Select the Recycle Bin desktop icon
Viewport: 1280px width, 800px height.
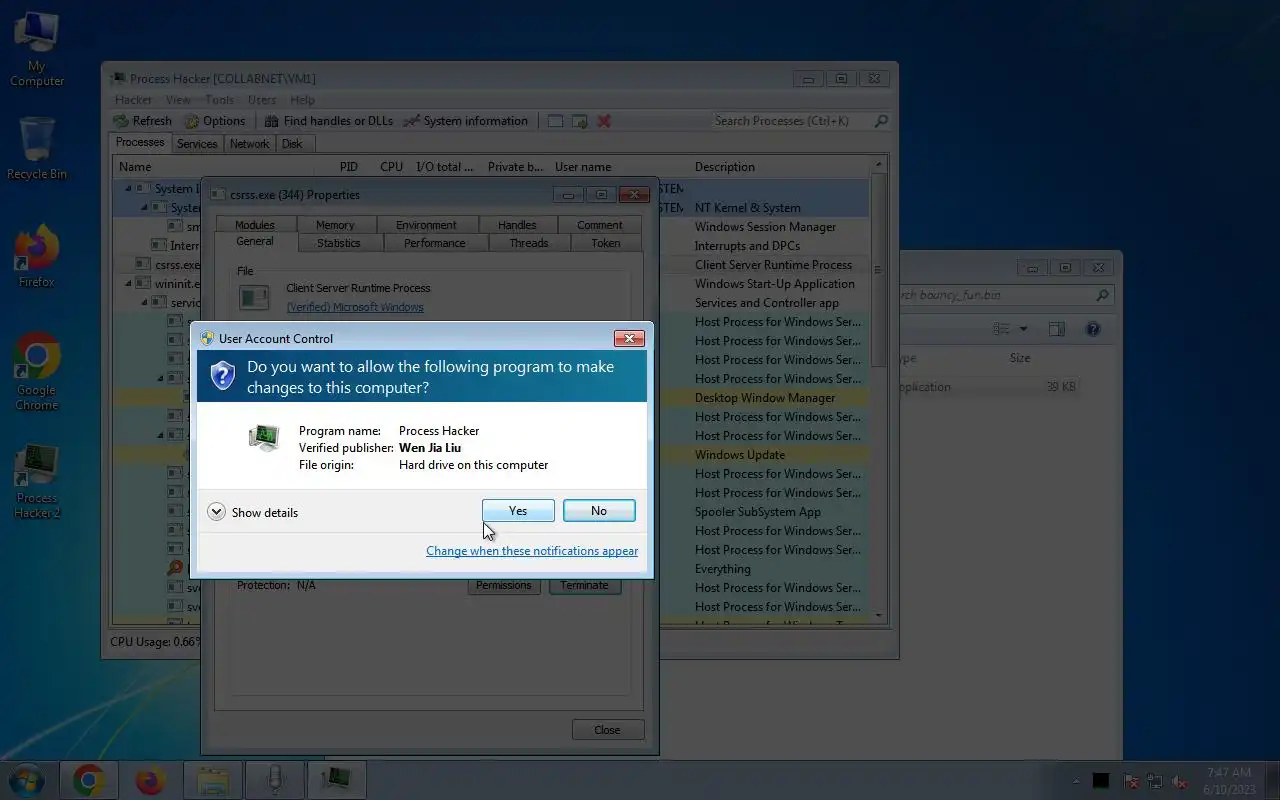pos(37,148)
